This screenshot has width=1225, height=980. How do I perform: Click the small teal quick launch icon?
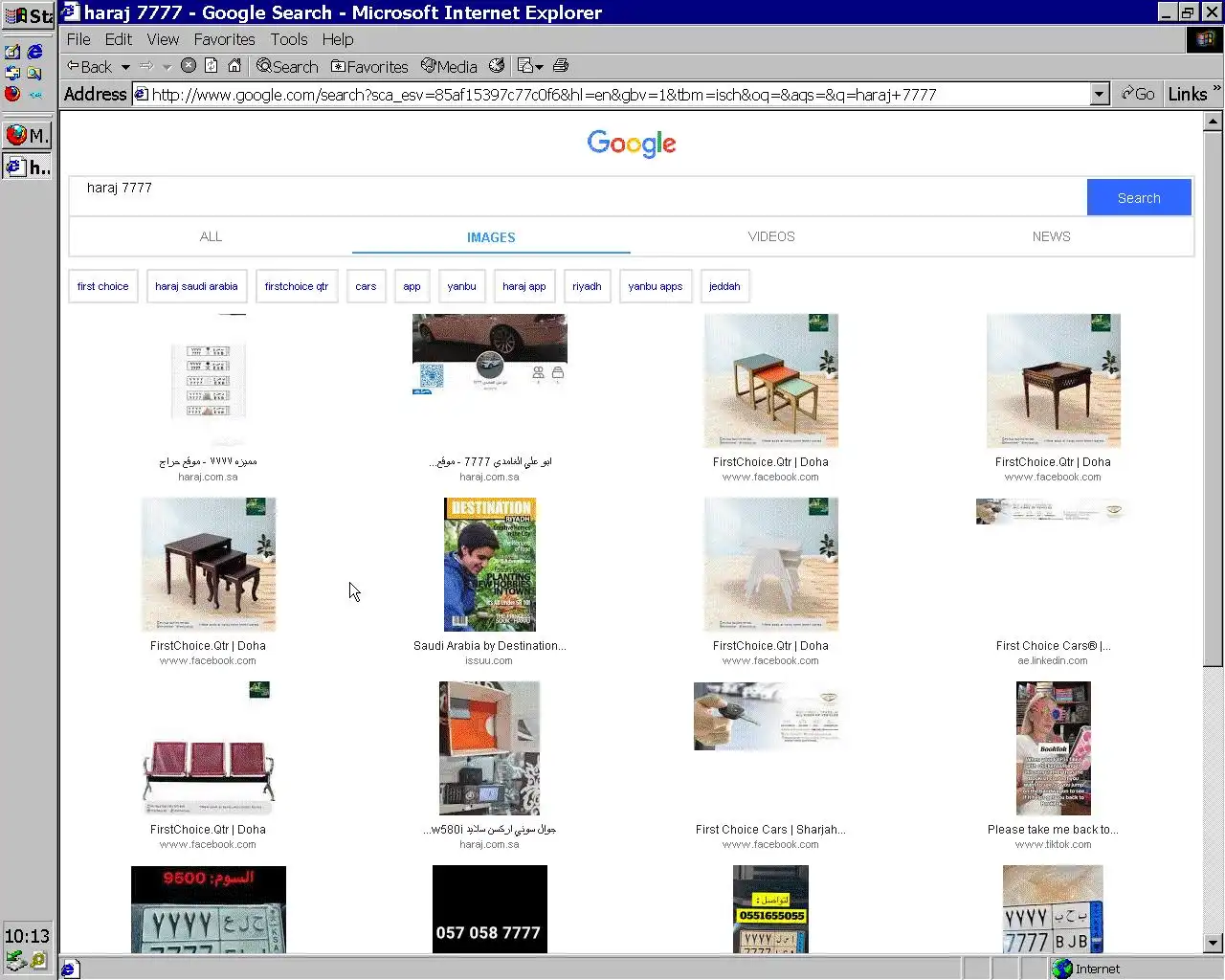pos(34,94)
